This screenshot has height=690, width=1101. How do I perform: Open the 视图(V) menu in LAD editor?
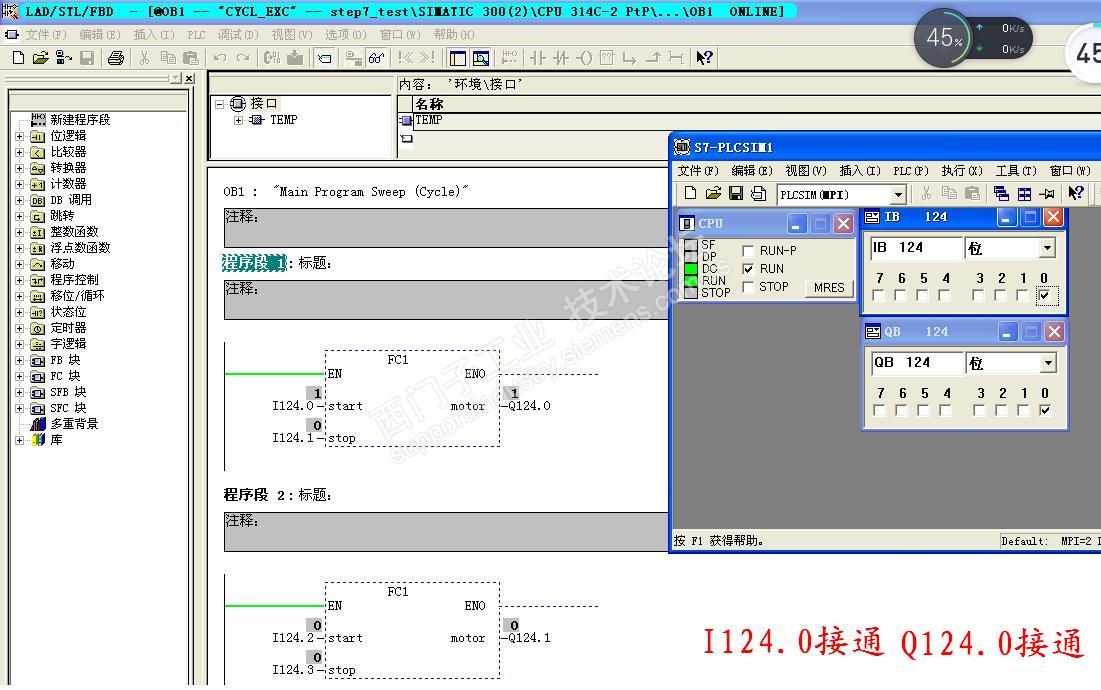tap(291, 34)
